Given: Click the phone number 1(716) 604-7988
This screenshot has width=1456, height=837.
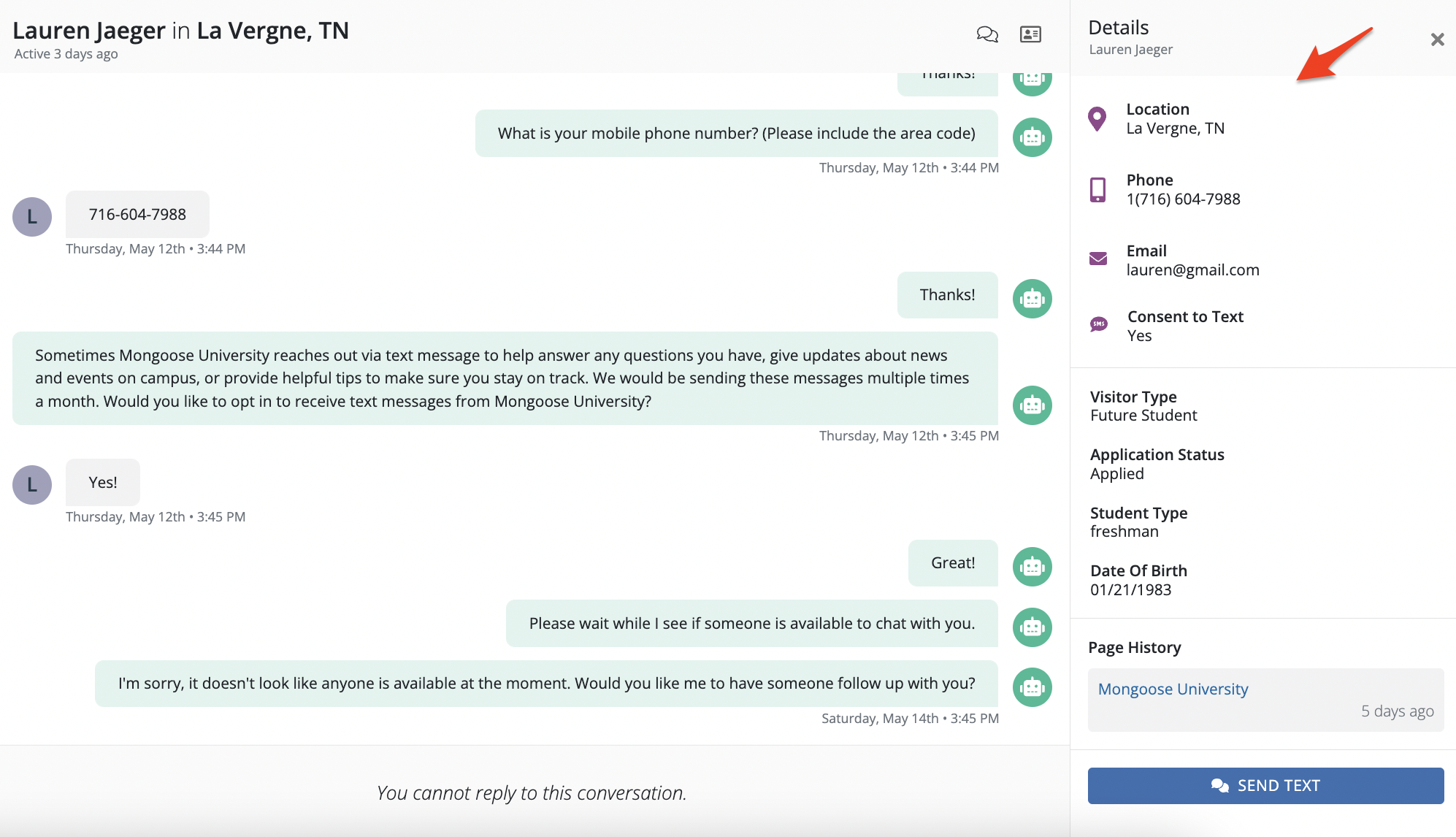Looking at the screenshot, I should click(x=1183, y=199).
